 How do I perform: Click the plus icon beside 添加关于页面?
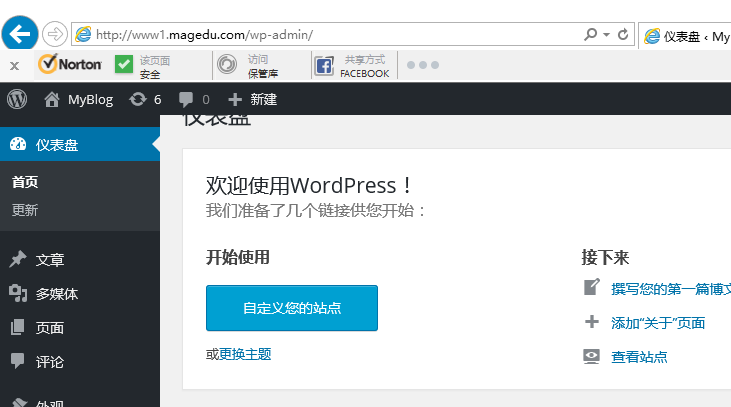[592, 322]
